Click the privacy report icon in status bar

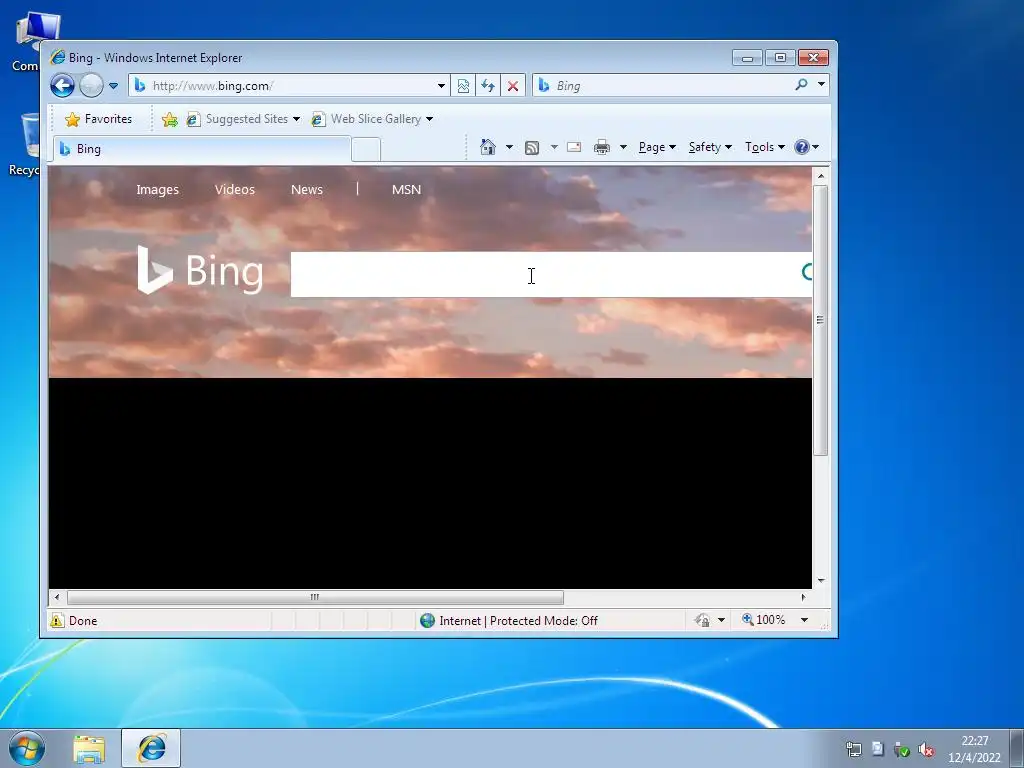702,620
